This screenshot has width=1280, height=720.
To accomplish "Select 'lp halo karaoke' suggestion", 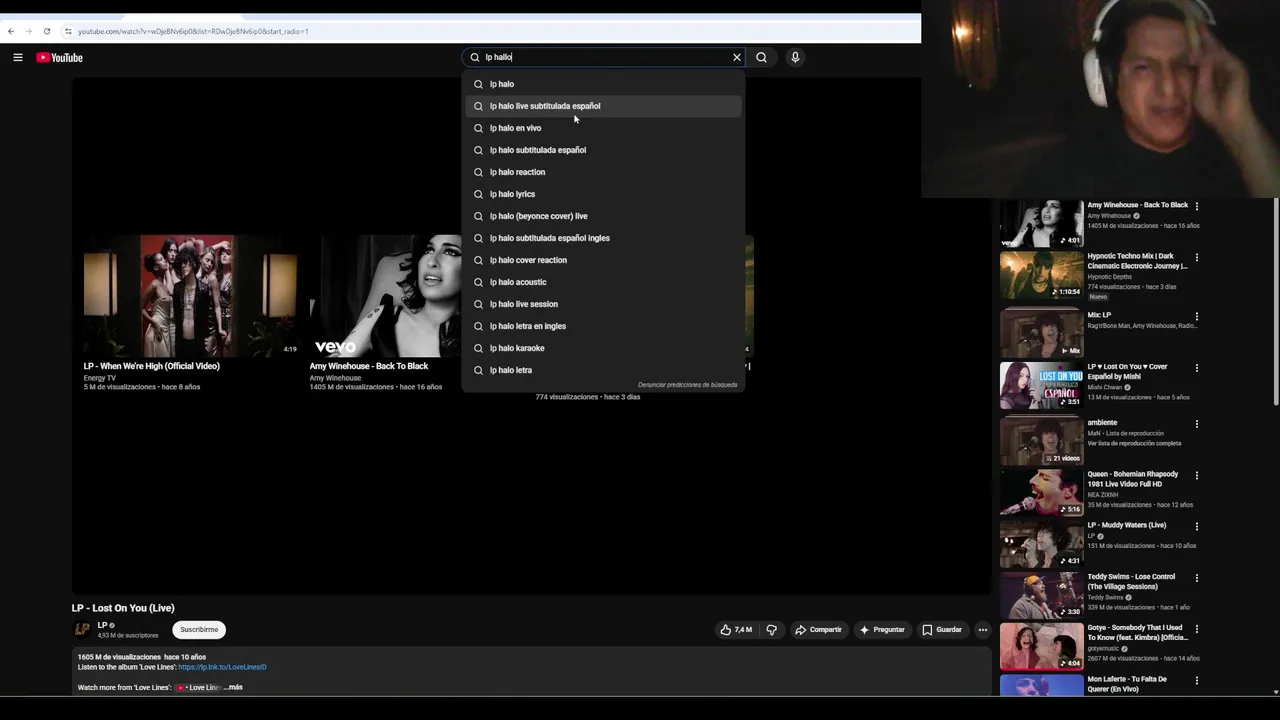I will tap(603, 348).
